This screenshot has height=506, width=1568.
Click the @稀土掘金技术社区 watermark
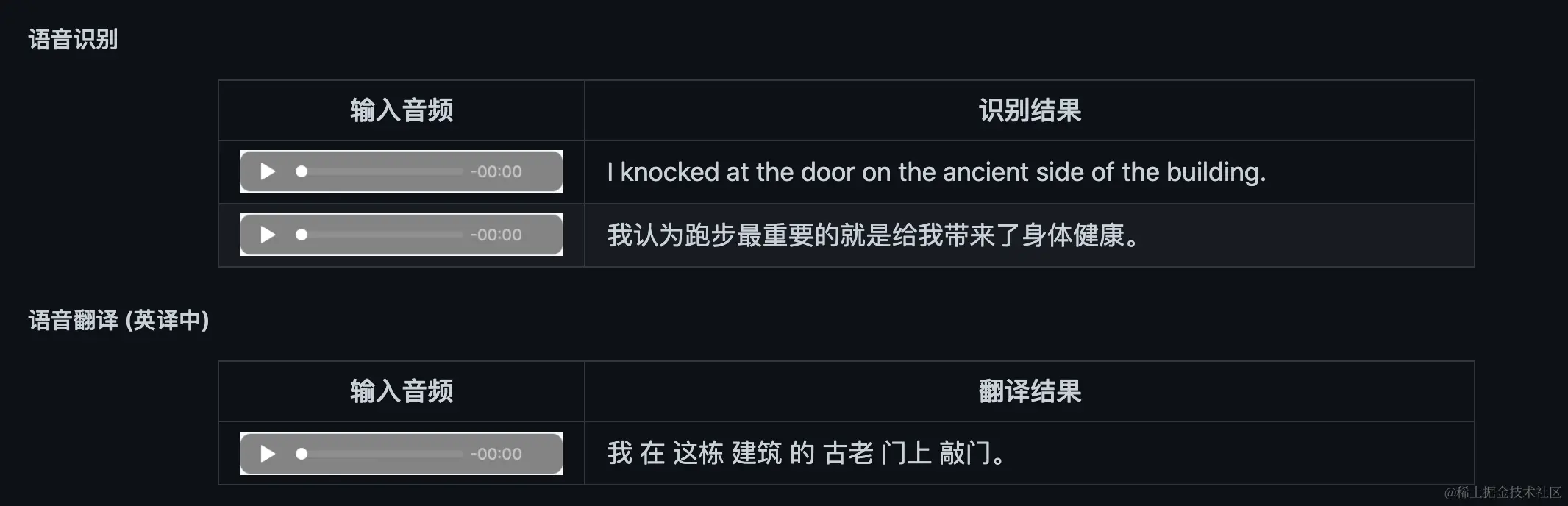pyautogui.click(x=1503, y=492)
